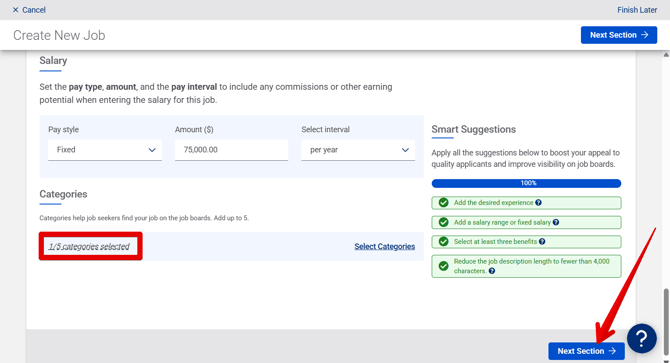The height and width of the screenshot is (363, 670).
Task: Click the Cancel X icon
Action: [15, 10]
